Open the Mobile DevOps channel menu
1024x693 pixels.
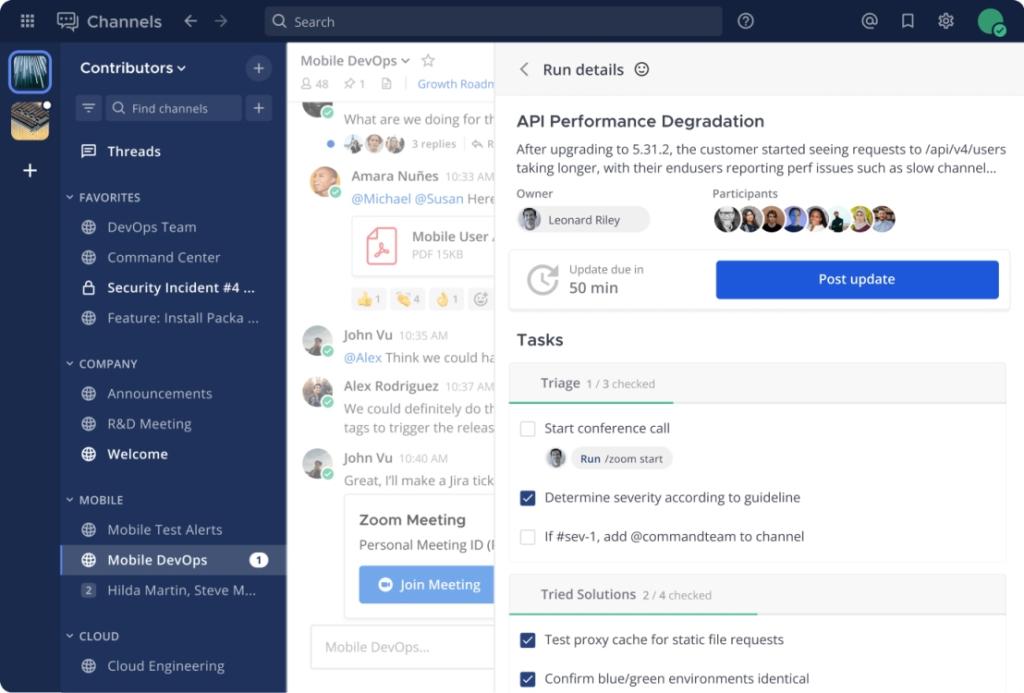pos(404,60)
